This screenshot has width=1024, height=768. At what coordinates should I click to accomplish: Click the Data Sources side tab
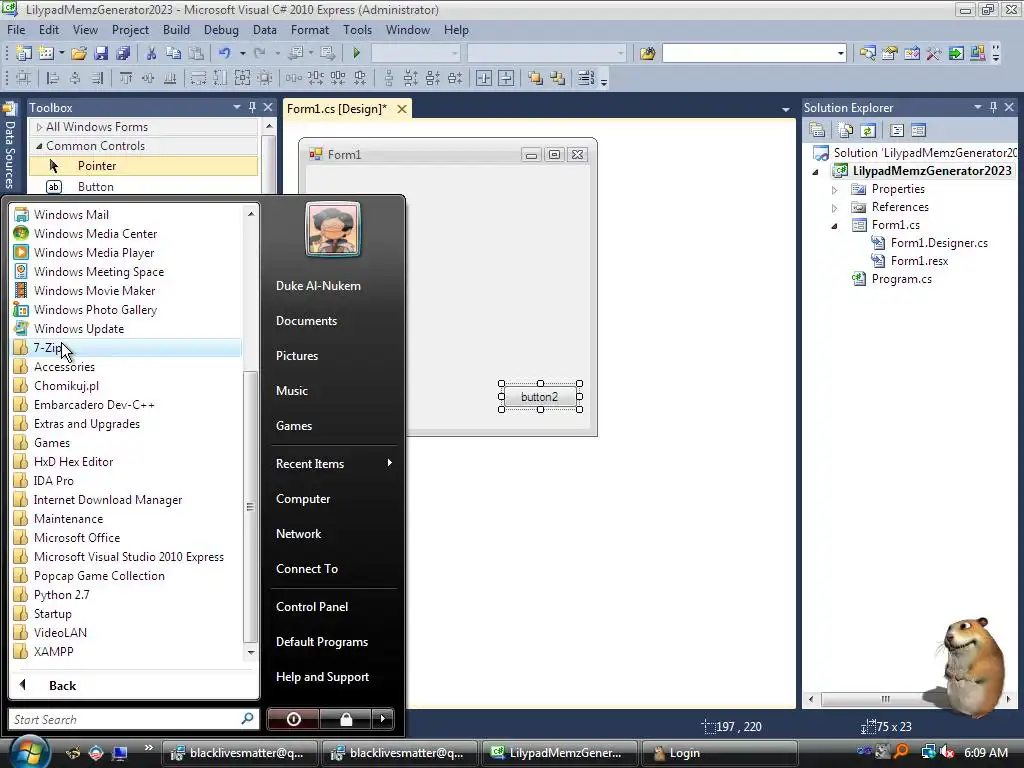(x=9, y=146)
